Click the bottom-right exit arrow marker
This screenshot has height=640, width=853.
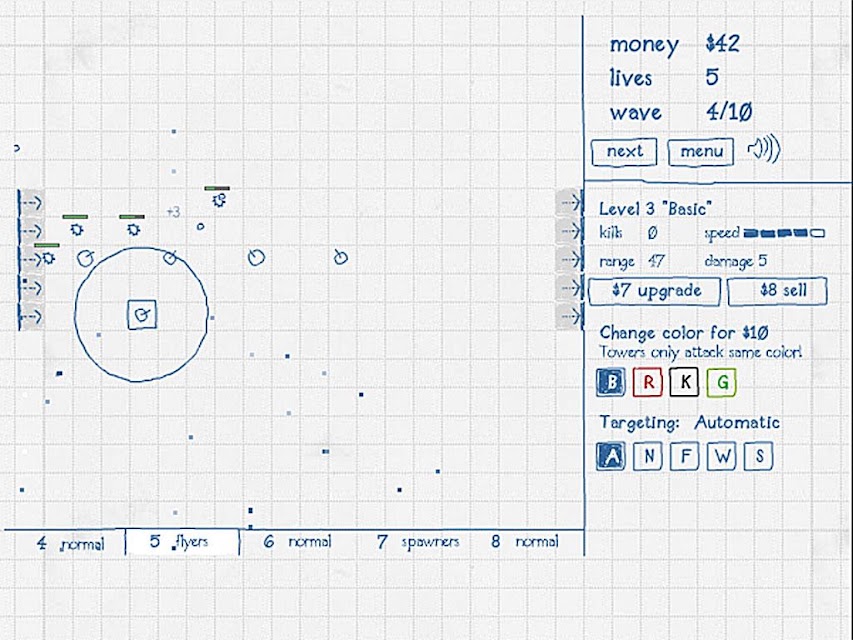coord(569,316)
